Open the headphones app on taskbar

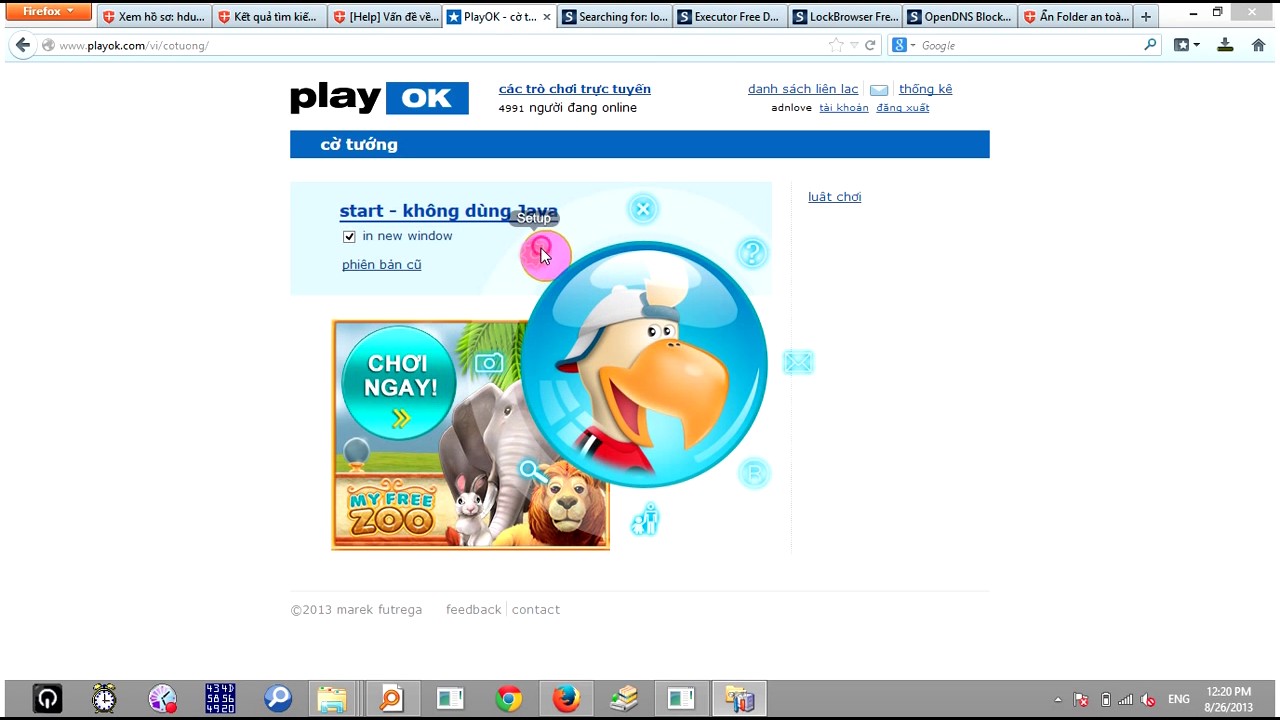point(47,698)
